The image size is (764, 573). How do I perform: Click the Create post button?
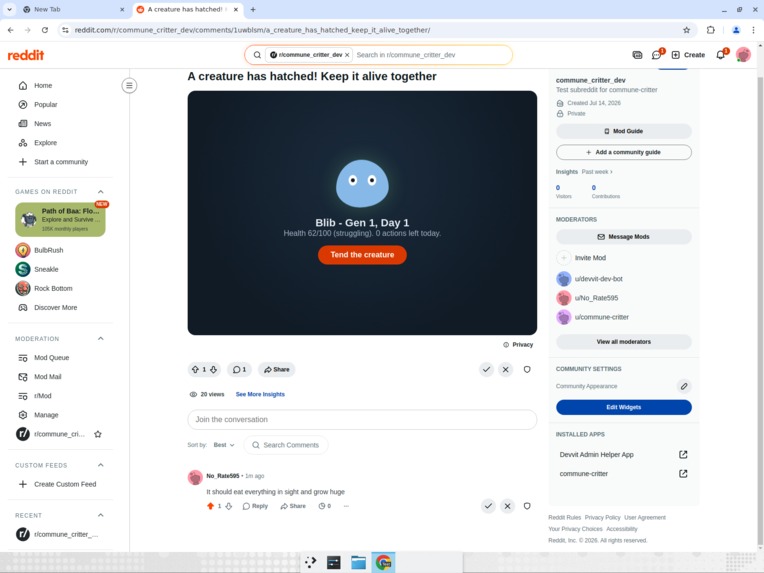pos(688,55)
